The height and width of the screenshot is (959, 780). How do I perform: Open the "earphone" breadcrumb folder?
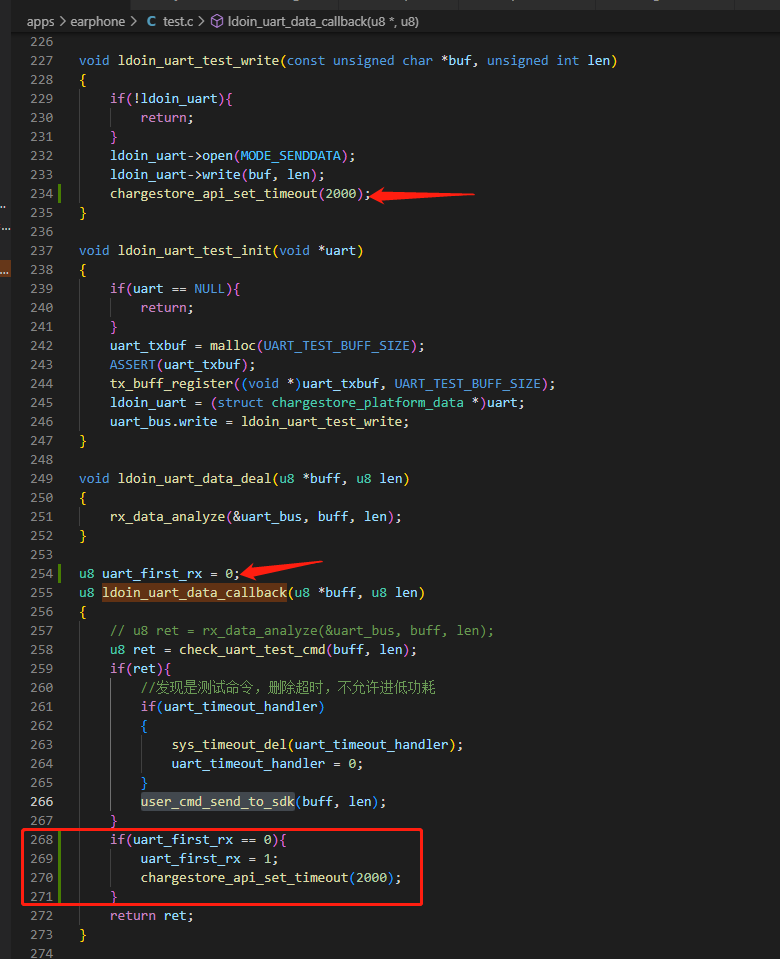coord(97,21)
